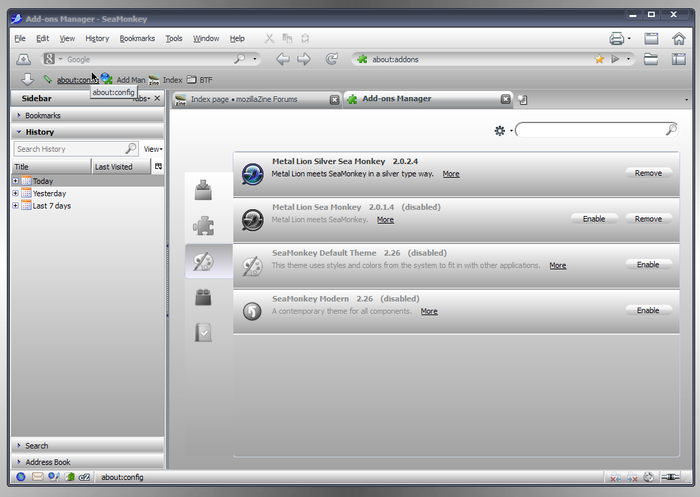Enable the SeaMonkey Modern theme
The image size is (700, 497).
[x=648, y=310]
